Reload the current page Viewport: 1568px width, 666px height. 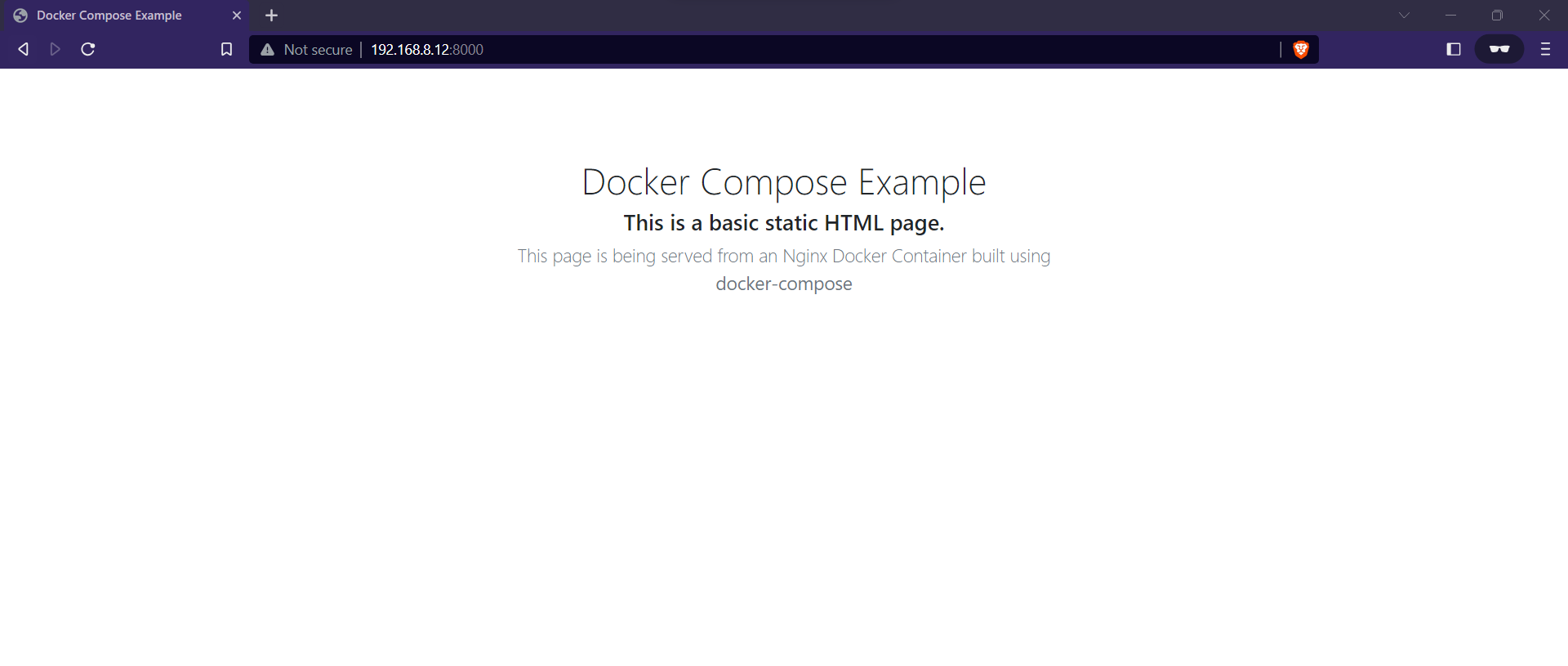[x=88, y=49]
